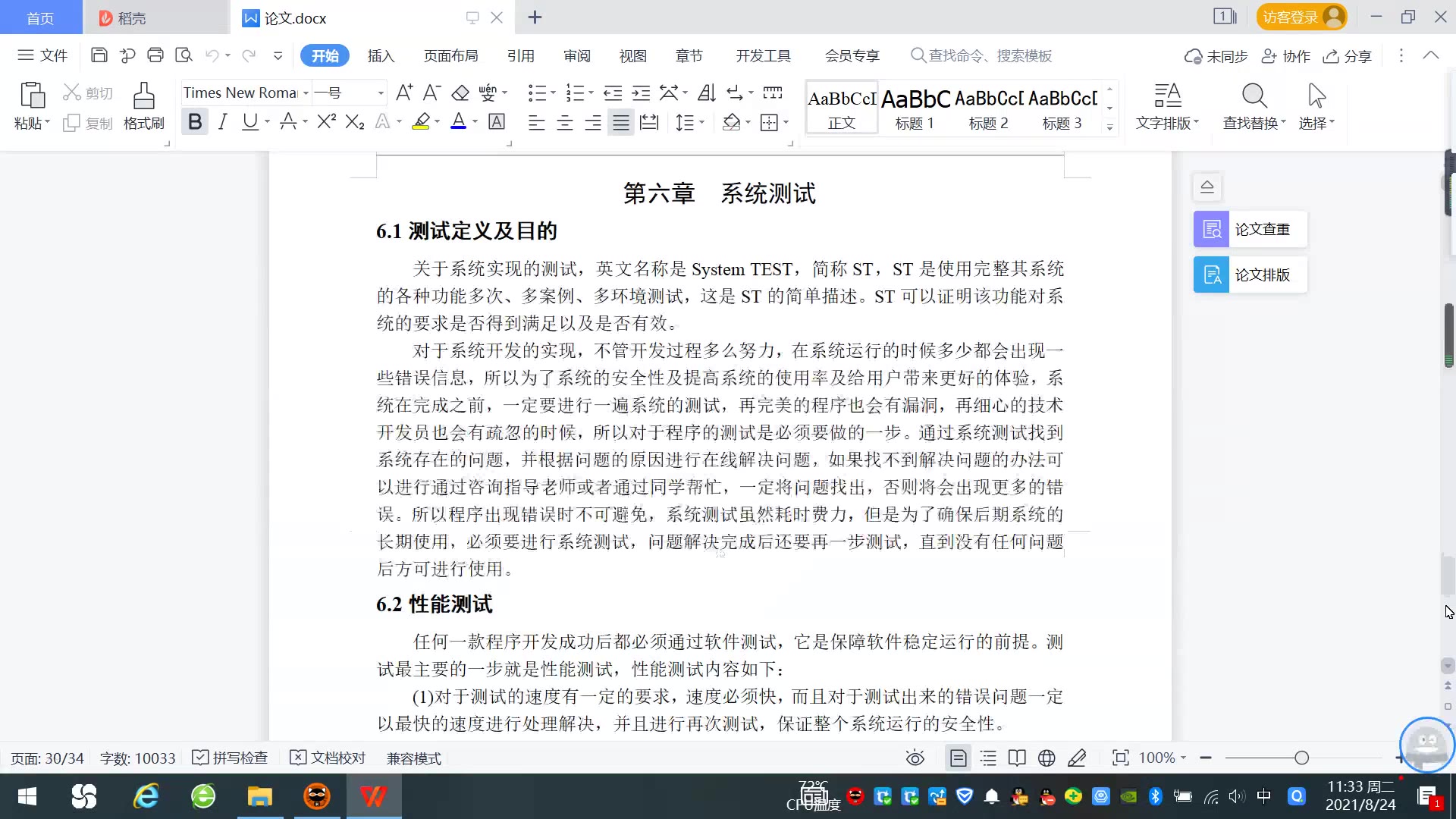This screenshot has width=1456, height=819.
Task: Click the 分享 button
Action: click(x=1348, y=56)
